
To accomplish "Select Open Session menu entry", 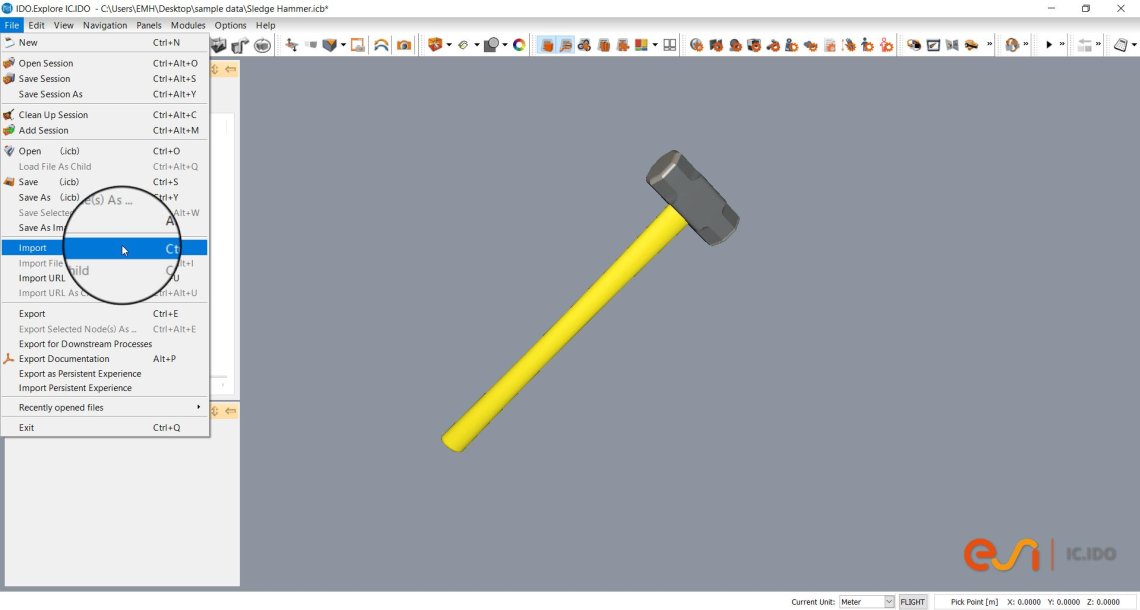I will pyautogui.click(x=105, y=63).
